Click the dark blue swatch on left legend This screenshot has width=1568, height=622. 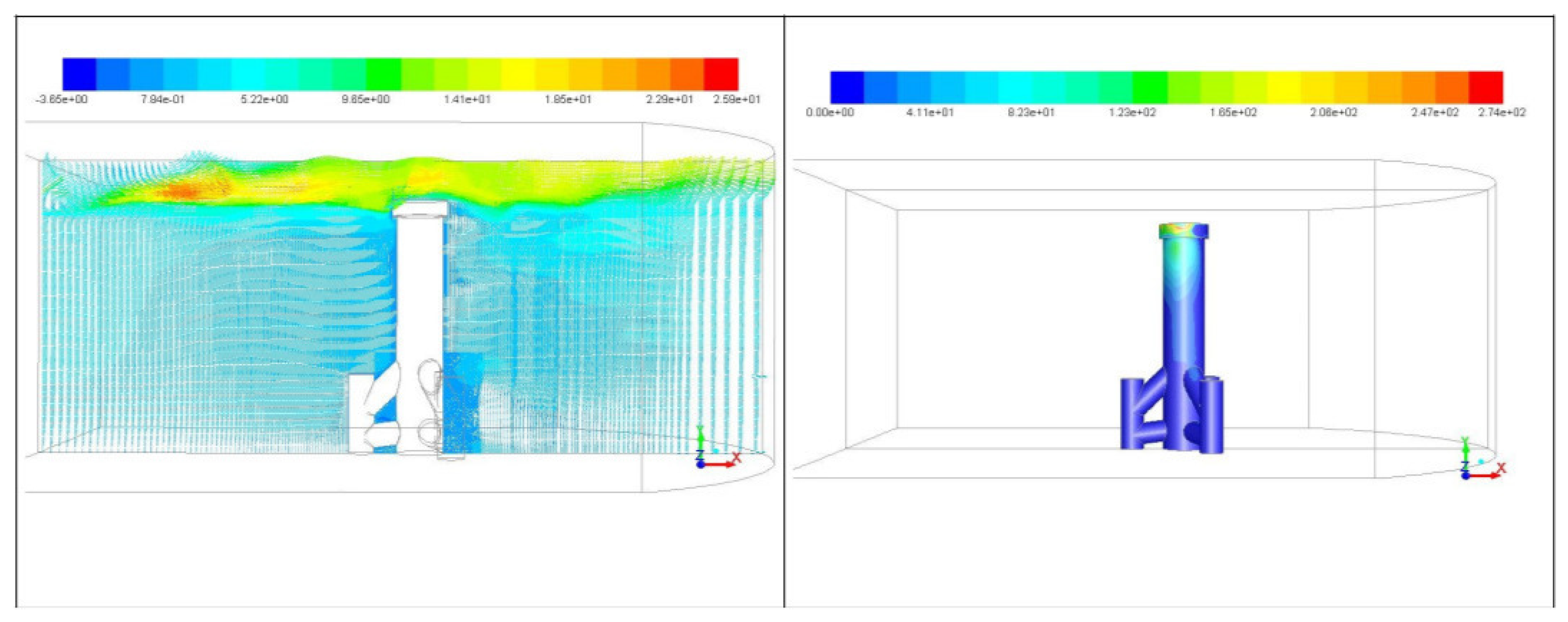[79, 74]
